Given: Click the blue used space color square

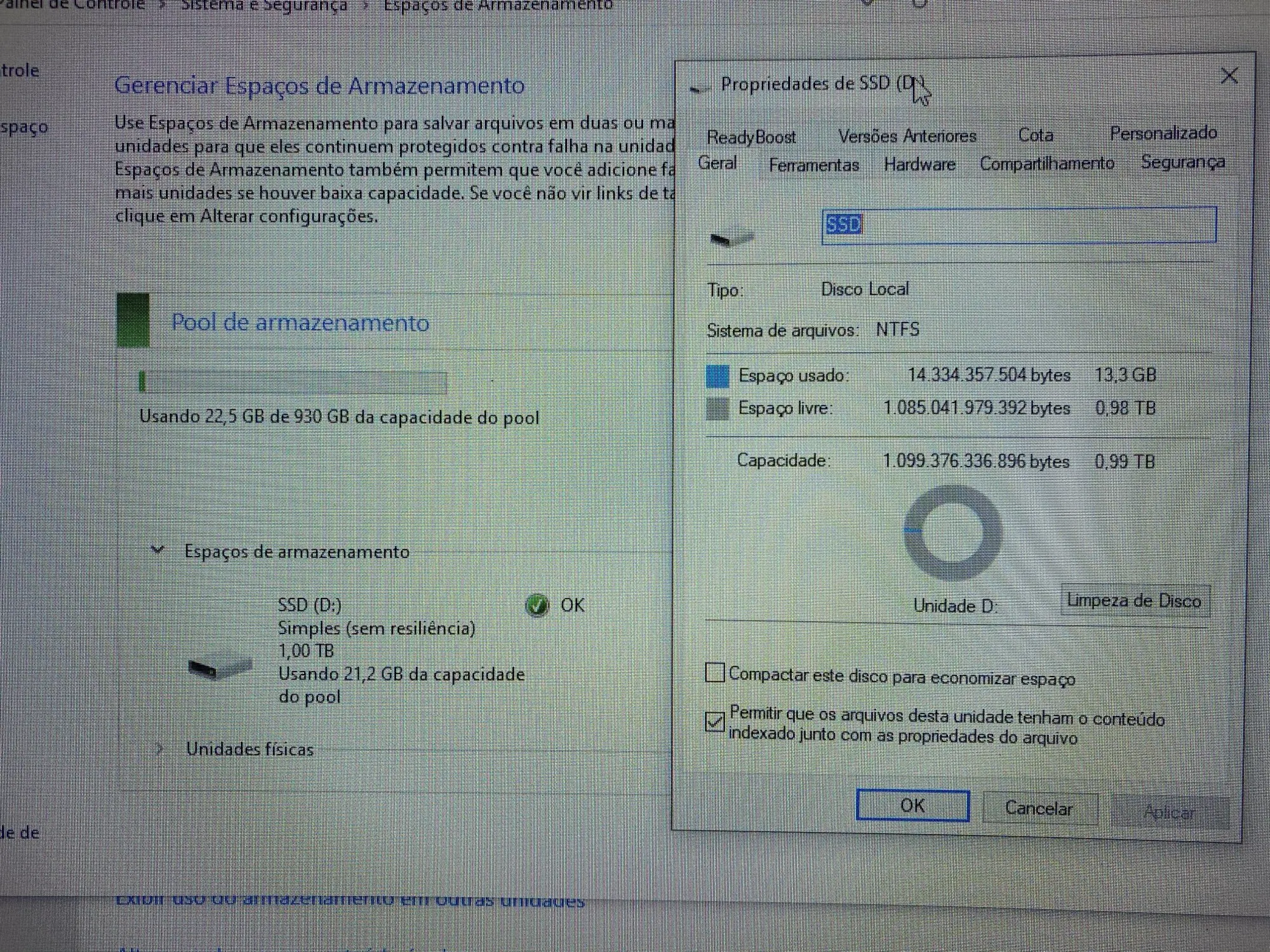Looking at the screenshot, I should (718, 376).
